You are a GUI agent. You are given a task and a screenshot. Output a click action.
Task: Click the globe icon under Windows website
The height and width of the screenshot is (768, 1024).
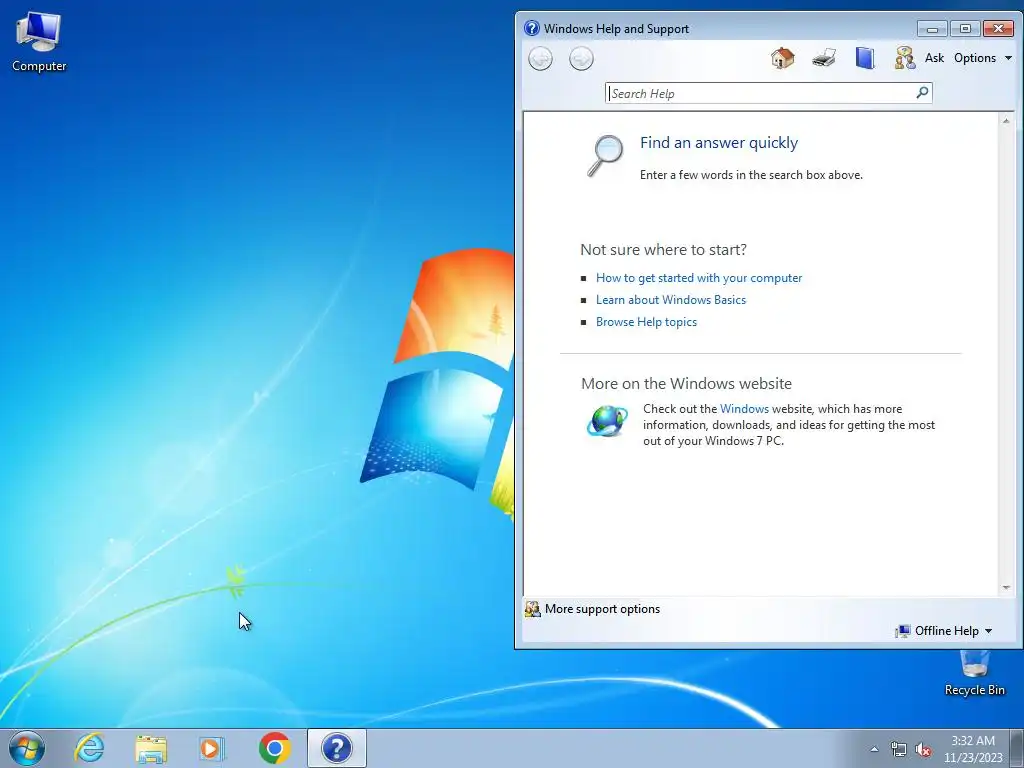607,421
